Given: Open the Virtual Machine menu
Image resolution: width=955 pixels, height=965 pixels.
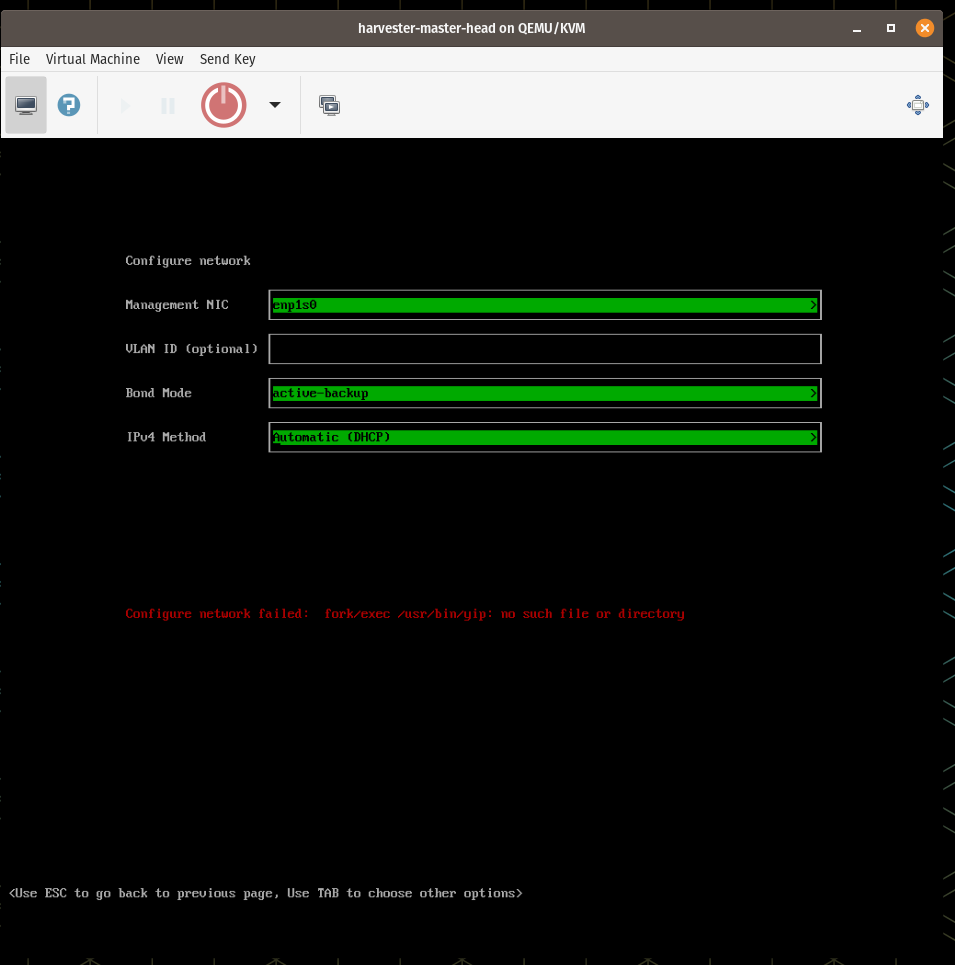Looking at the screenshot, I should tap(93, 59).
